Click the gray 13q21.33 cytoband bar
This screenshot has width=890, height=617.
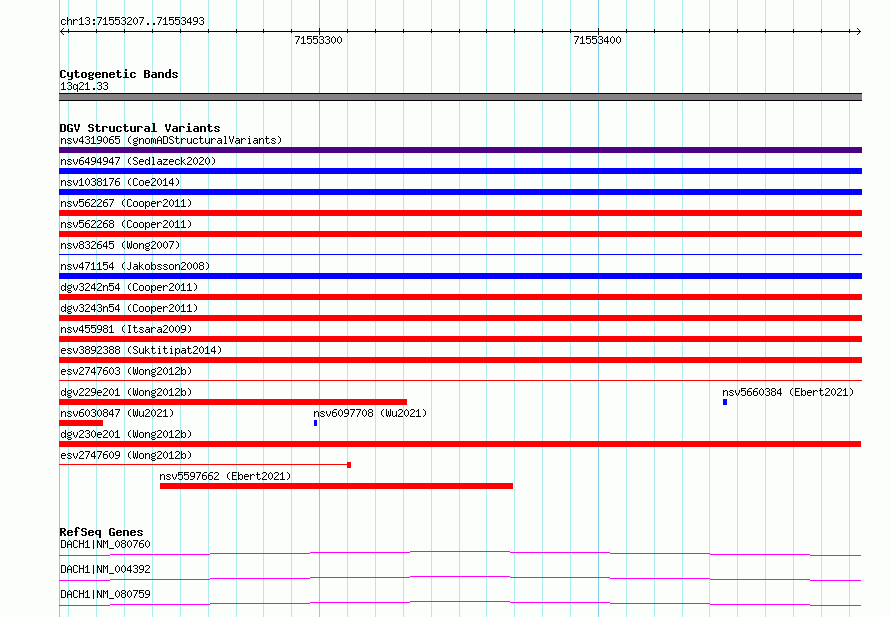(x=460, y=97)
